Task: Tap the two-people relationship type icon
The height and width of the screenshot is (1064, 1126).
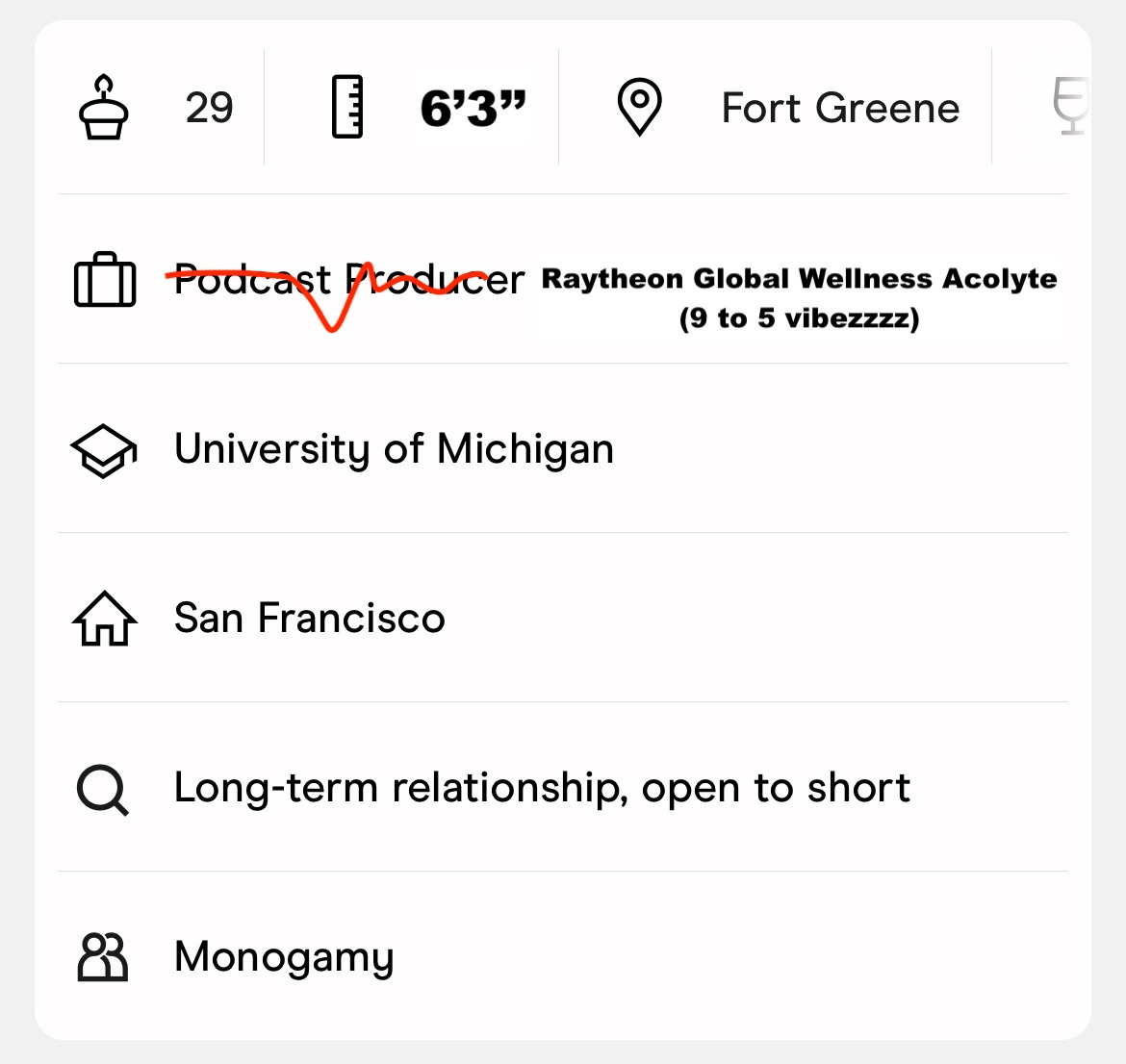Action: coord(103,957)
